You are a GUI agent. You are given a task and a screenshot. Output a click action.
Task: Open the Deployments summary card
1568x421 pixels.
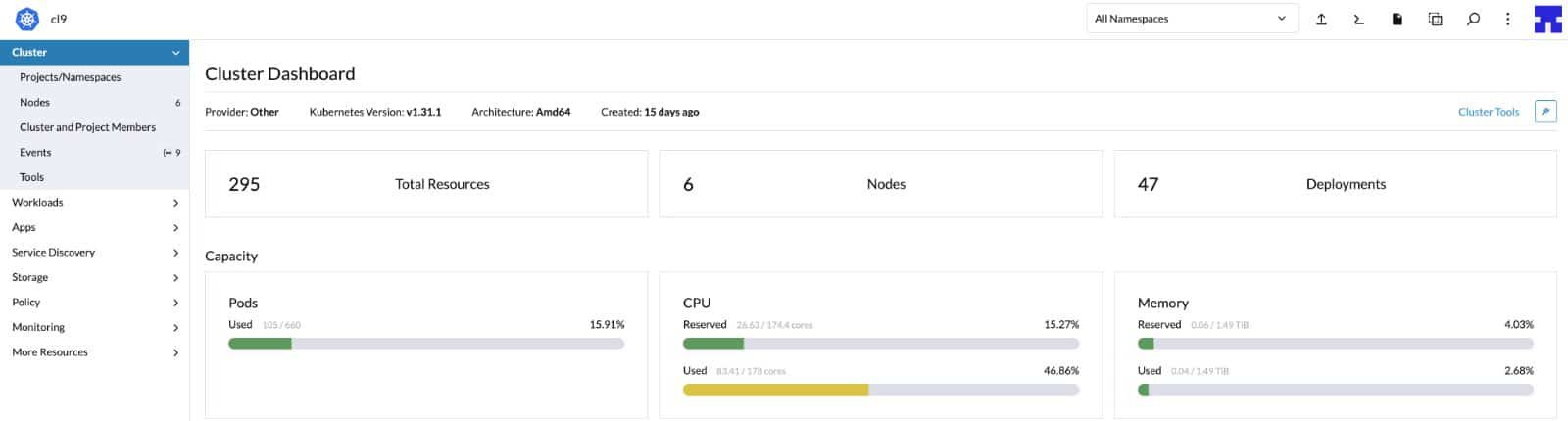[x=1335, y=184]
